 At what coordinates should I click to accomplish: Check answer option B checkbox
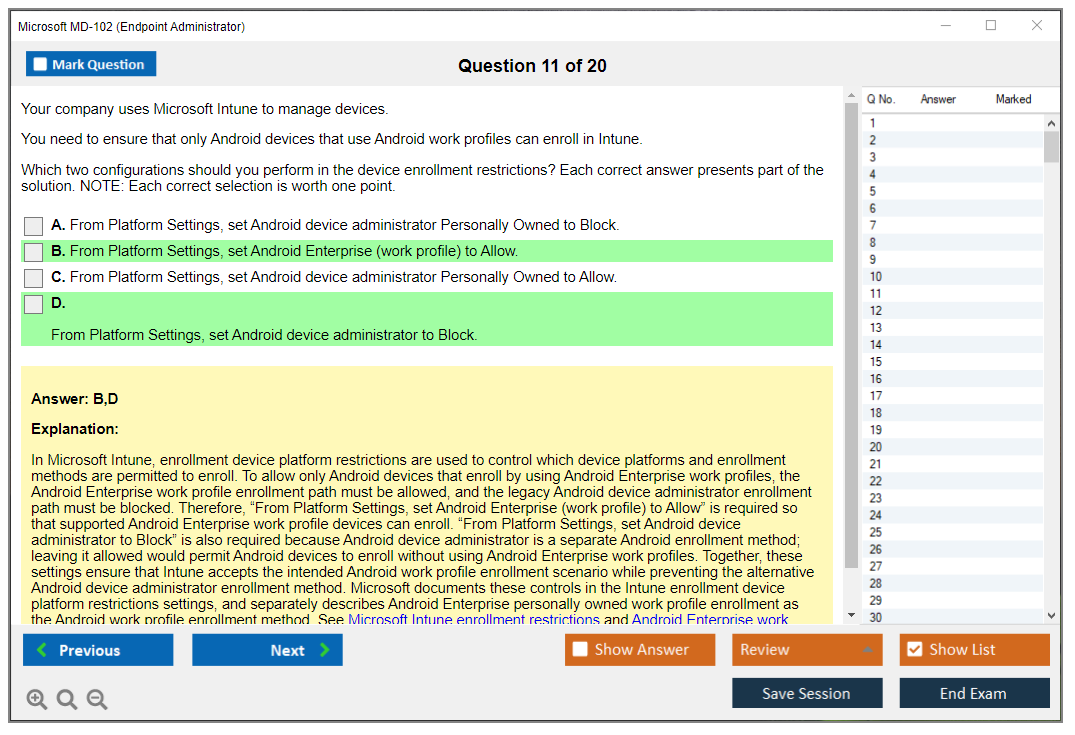(x=33, y=252)
